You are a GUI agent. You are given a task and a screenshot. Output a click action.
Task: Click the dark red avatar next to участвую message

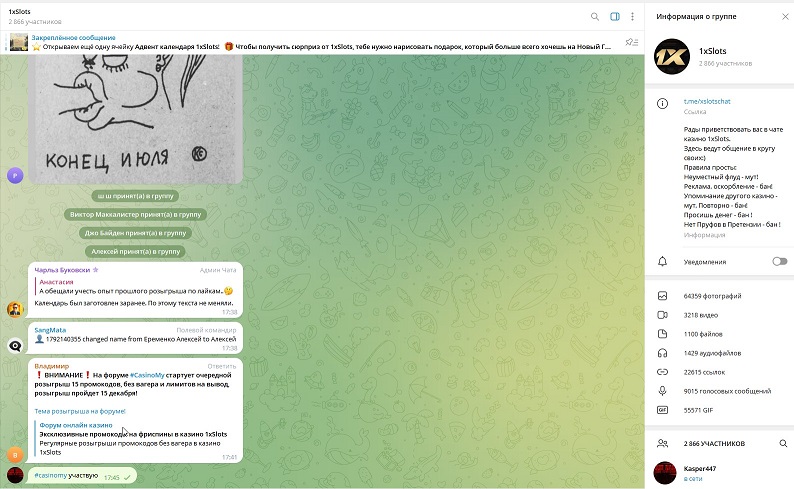(15, 475)
